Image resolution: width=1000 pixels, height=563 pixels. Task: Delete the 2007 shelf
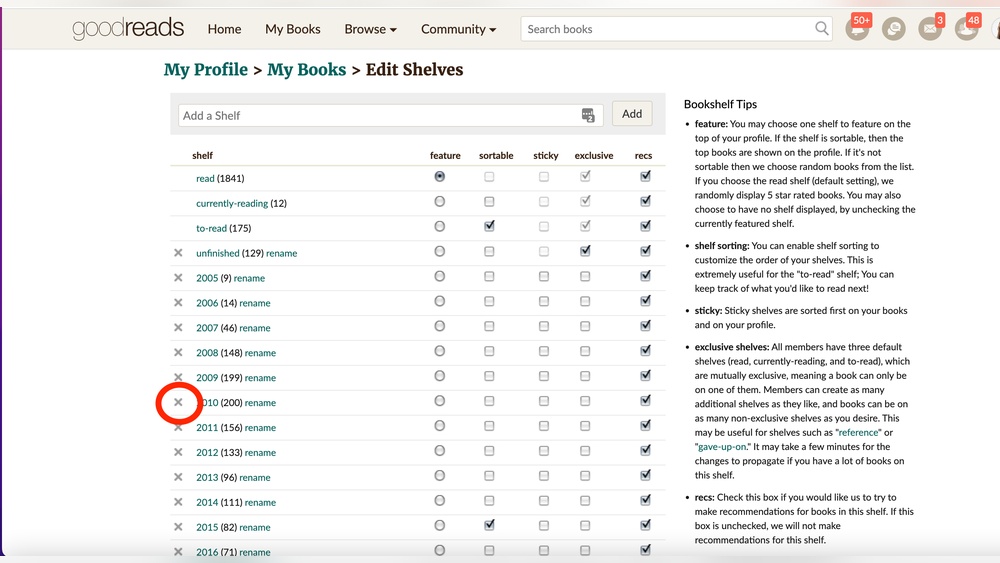point(179,327)
